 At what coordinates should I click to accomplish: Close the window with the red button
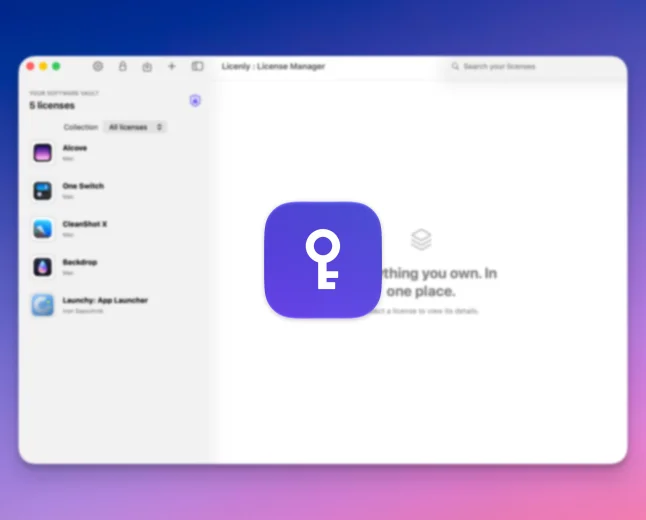coord(30,66)
